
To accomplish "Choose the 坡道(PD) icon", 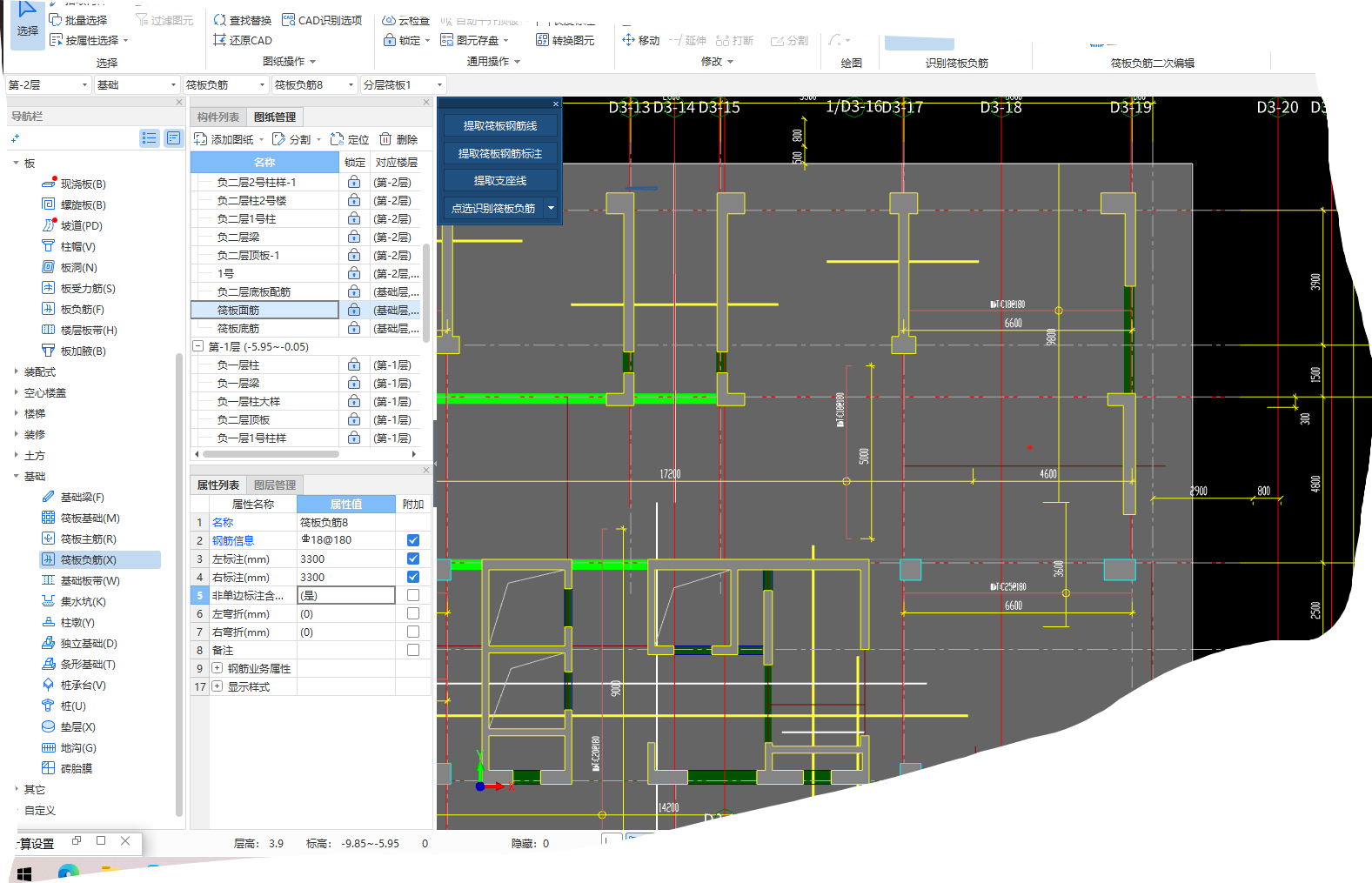I will click(48, 225).
